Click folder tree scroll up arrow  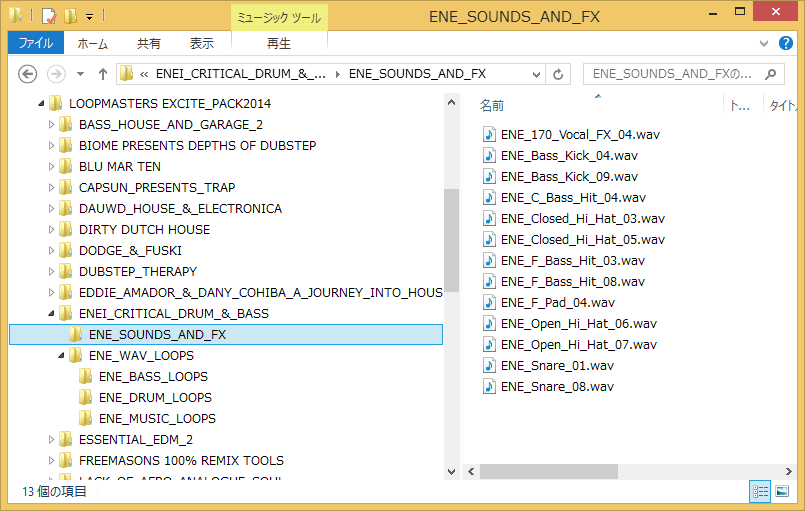click(x=451, y=102)
